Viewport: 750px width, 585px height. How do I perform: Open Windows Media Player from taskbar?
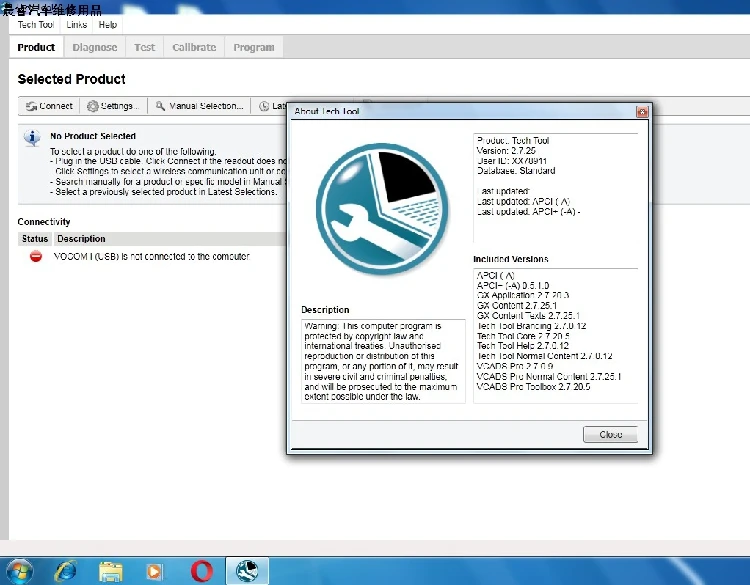(x=154, y=570)
